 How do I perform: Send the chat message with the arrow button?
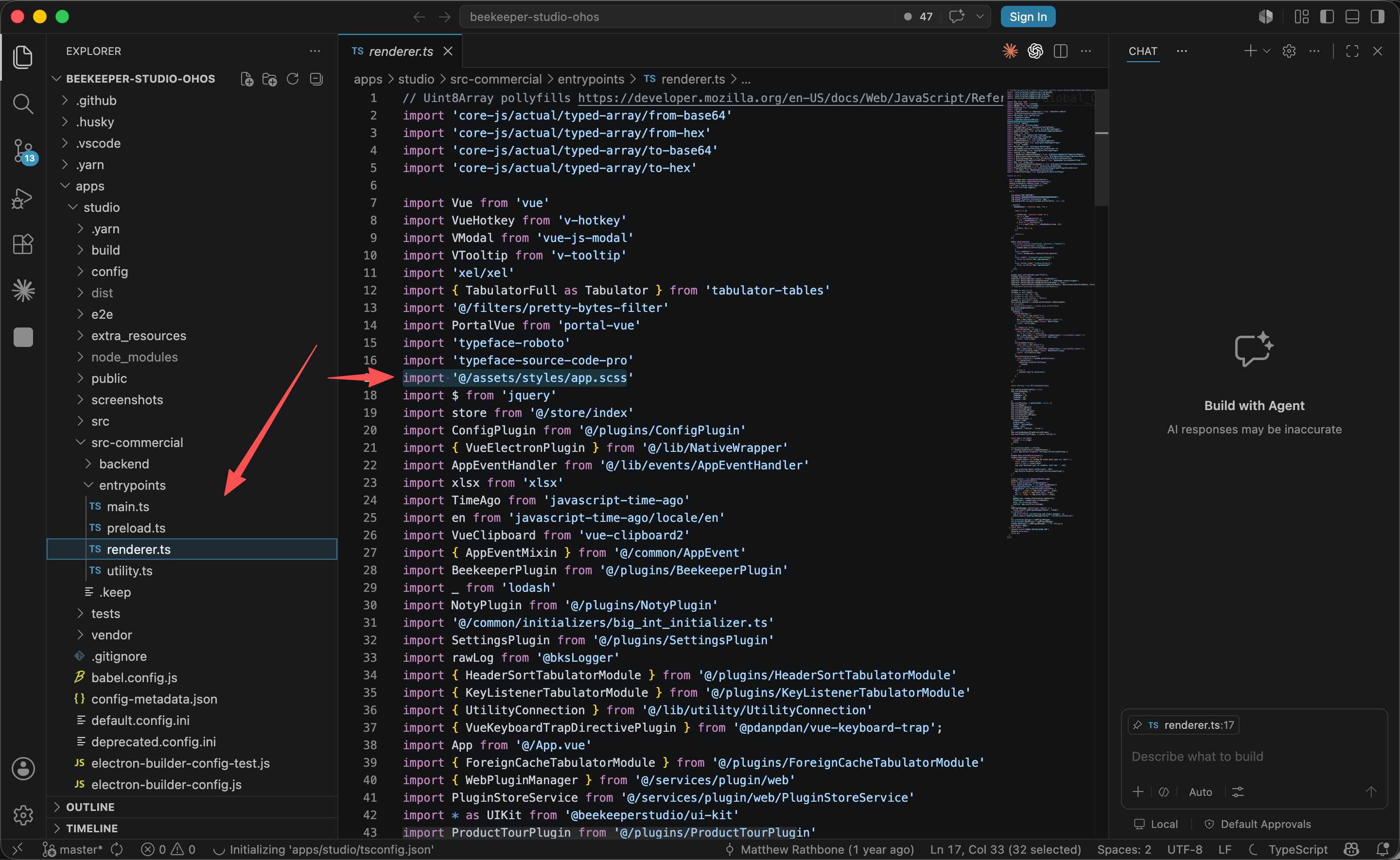click(1371, 792)
